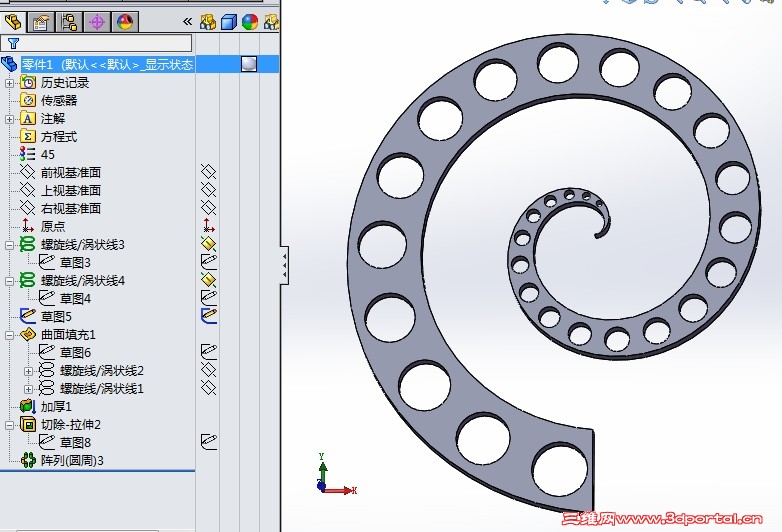This screenshot has height=532, width=782.
Task: Expand the 螺旋线/涡状线1 sub-feature
Action: point(28,389)
